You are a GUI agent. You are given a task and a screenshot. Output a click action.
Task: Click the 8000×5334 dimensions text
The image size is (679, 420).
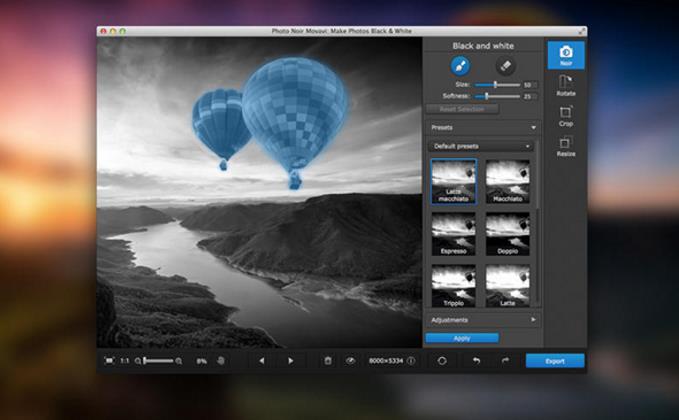click(x=386, y=361)
